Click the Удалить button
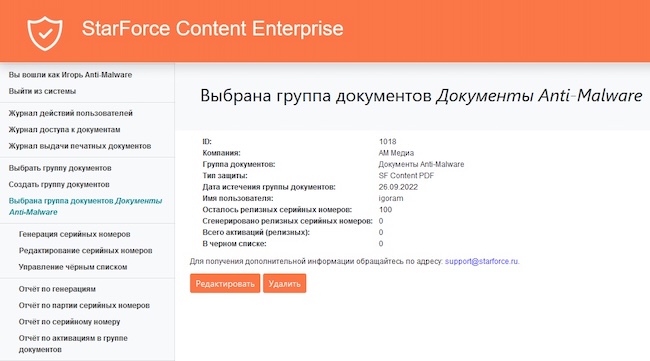The height and width of the screenshot is (361, 650). coord(284,283)
